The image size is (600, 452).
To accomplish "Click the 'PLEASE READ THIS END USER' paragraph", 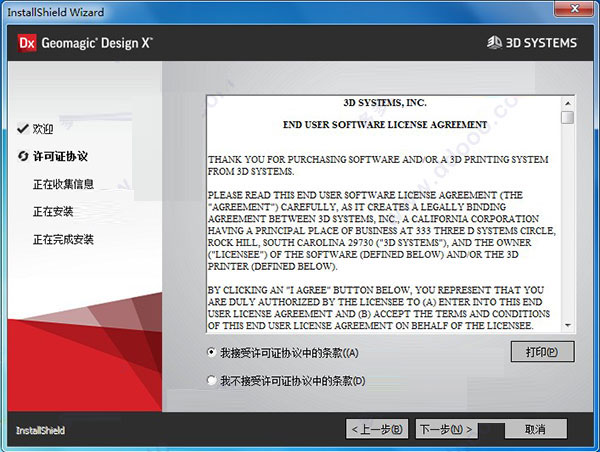I will pos(382,231).
